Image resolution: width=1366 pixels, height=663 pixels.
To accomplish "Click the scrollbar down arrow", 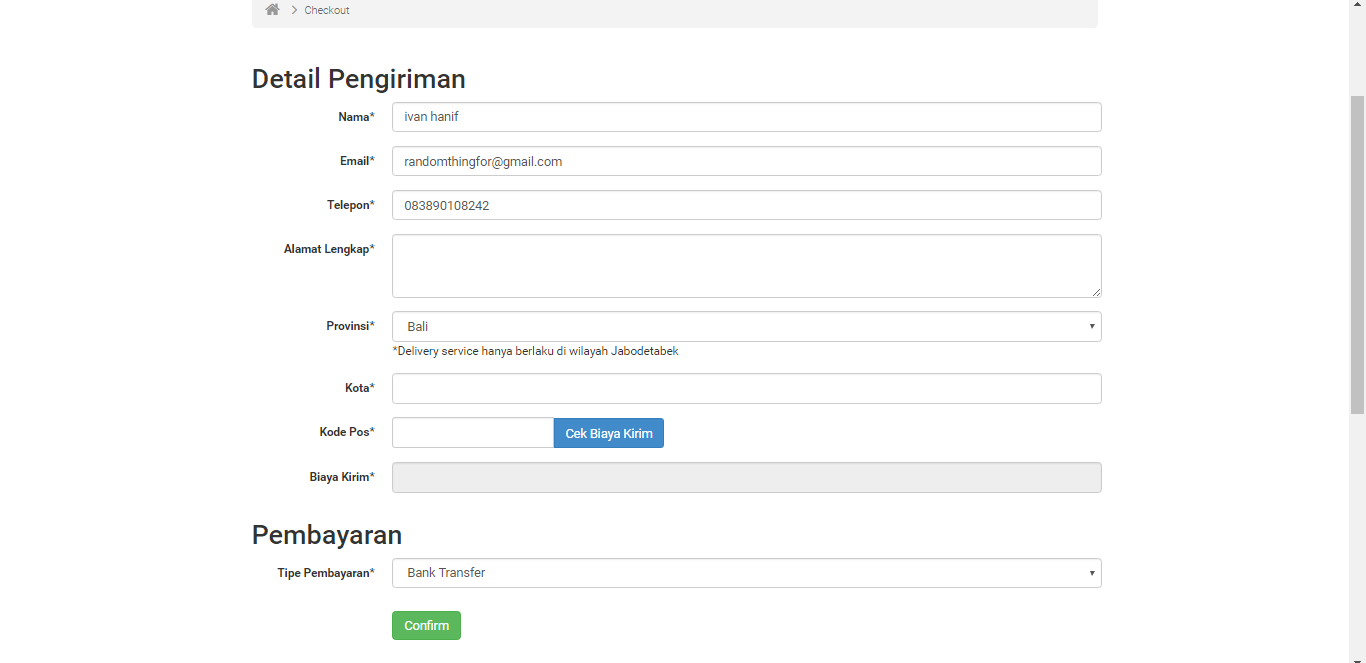I will pos(1358,657).
